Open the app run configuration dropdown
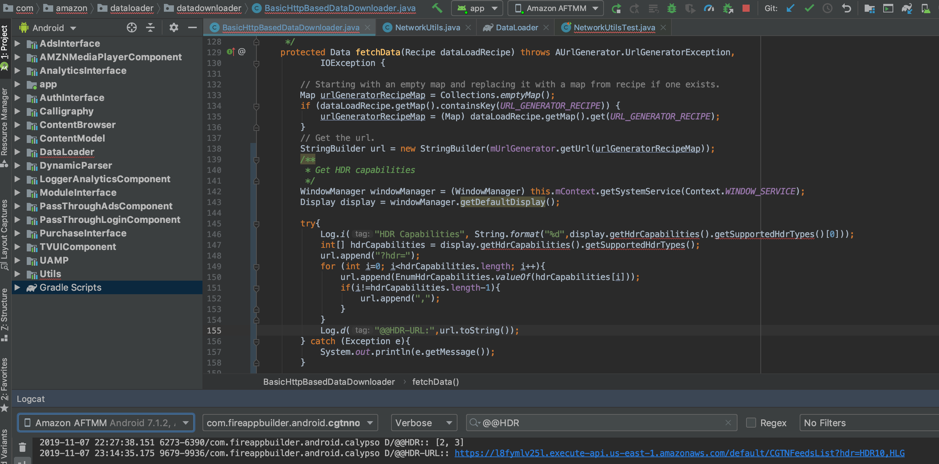This screenshot has width=939, height=464. click(x=478, y=8)
